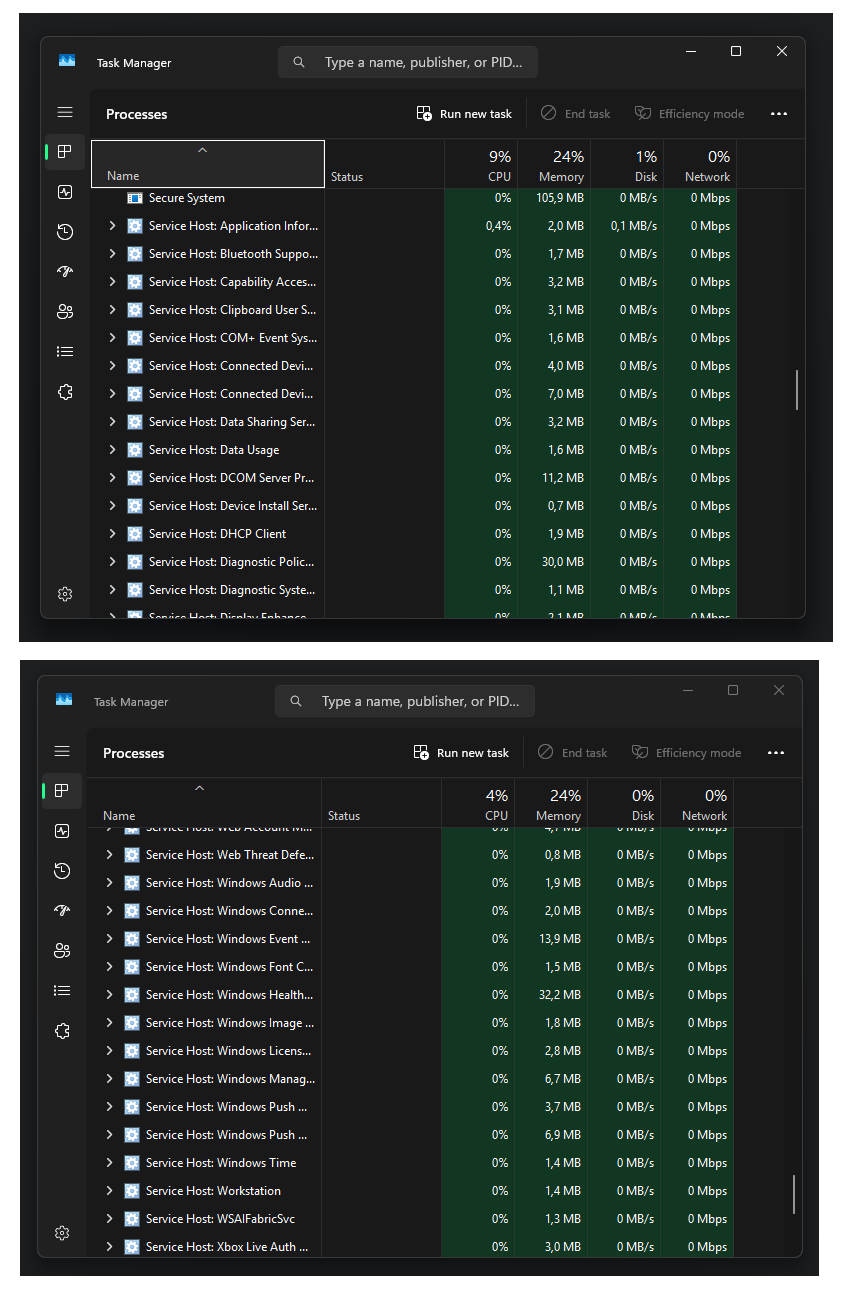Open Services page in the 9% CPU window
Image resolution: width=854 pixels, height=1297 pixels.
(65, 392)
